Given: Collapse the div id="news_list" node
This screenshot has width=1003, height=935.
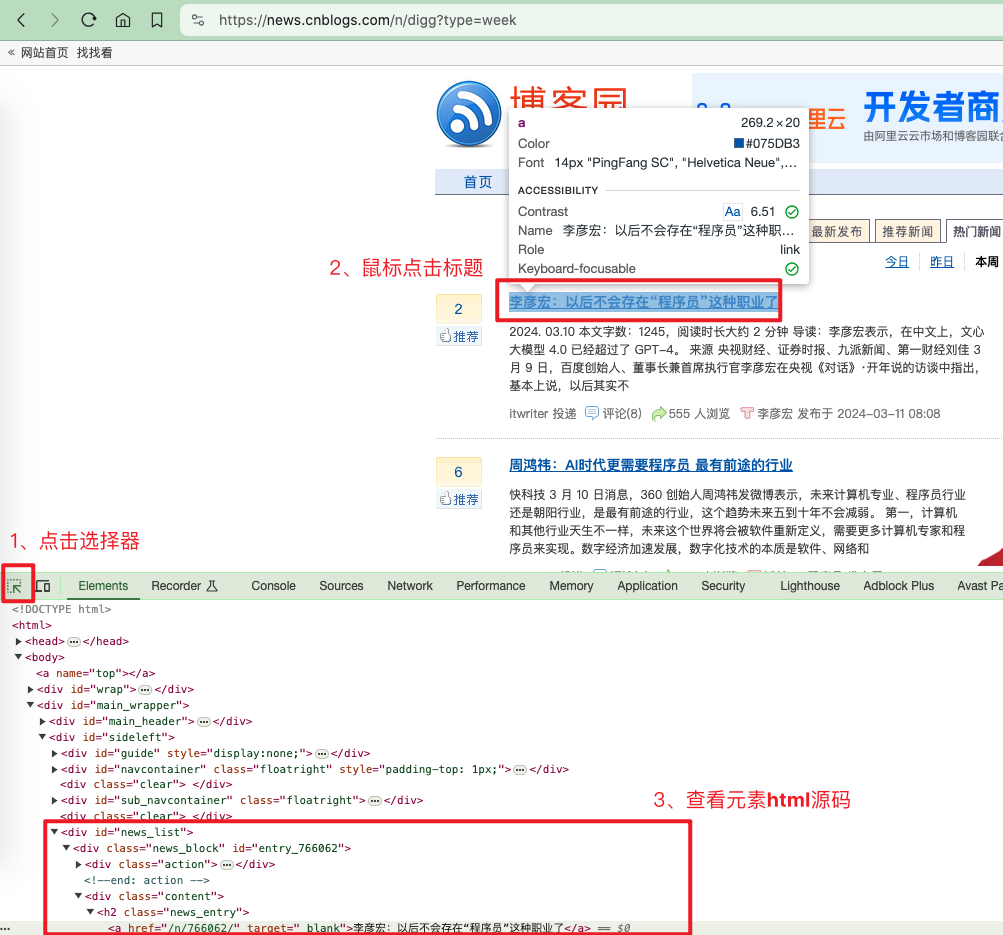Looking at the screenshot, I should coord(54,833).
